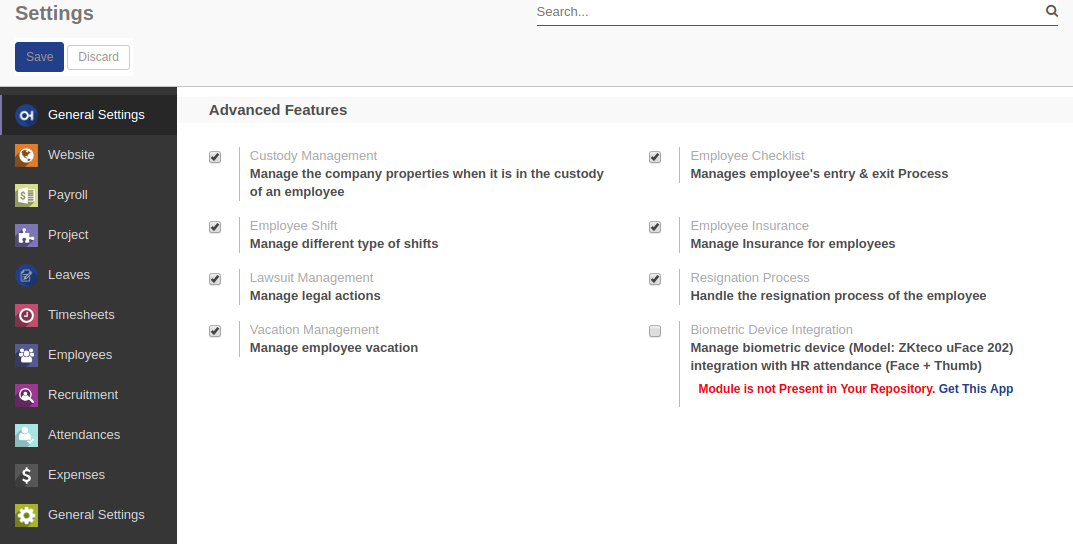Select the top General Settings menu item

[96, 115]
